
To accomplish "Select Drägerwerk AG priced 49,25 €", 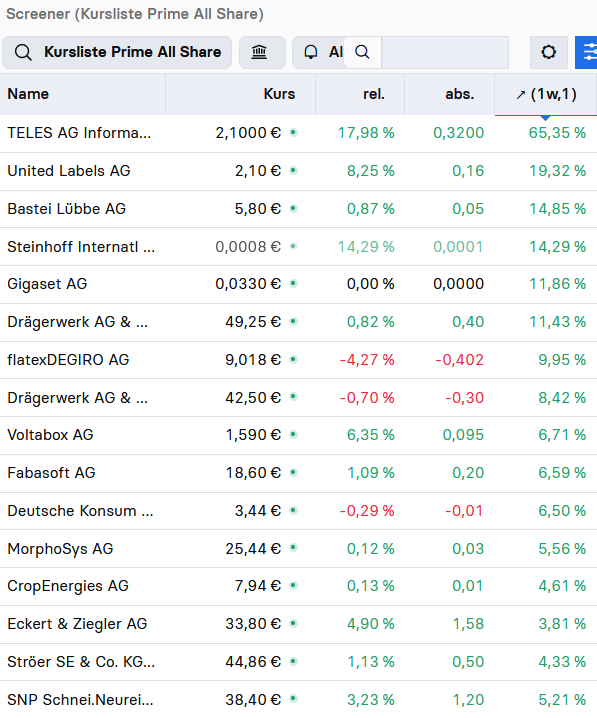I will [x=77, y=322].
